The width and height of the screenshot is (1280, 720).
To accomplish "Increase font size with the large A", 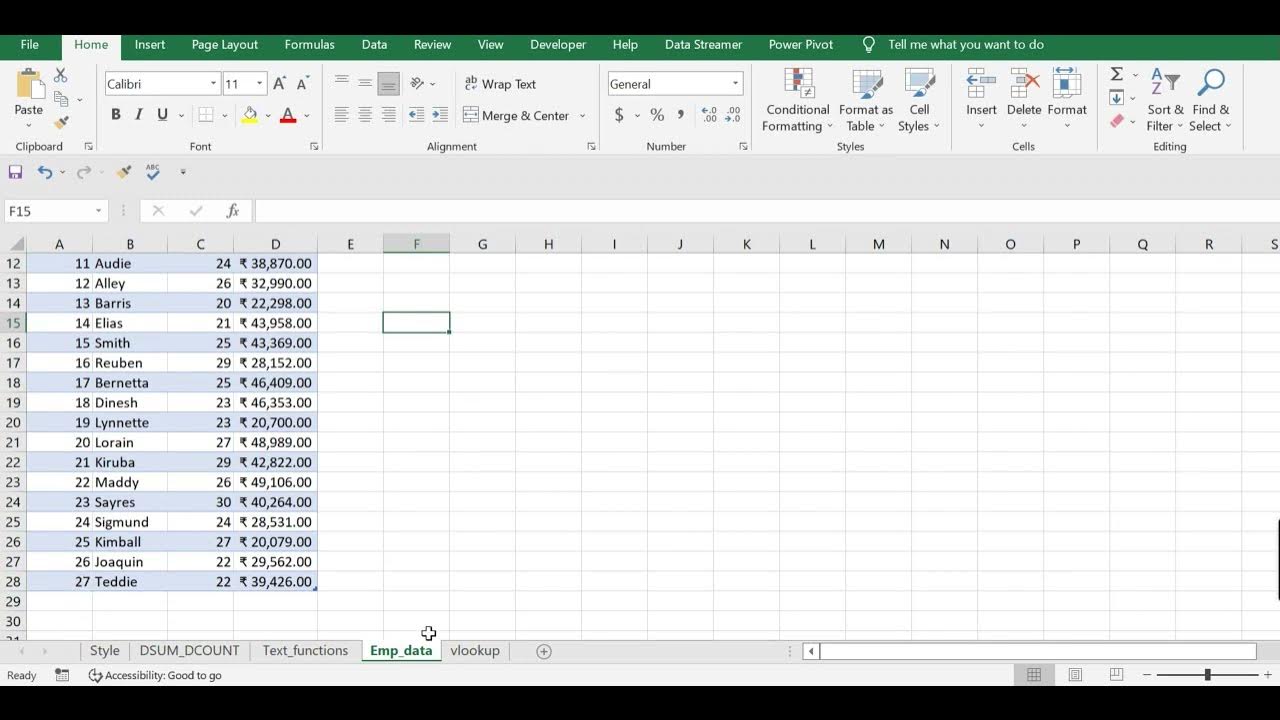I will click(x=280, y=84).
